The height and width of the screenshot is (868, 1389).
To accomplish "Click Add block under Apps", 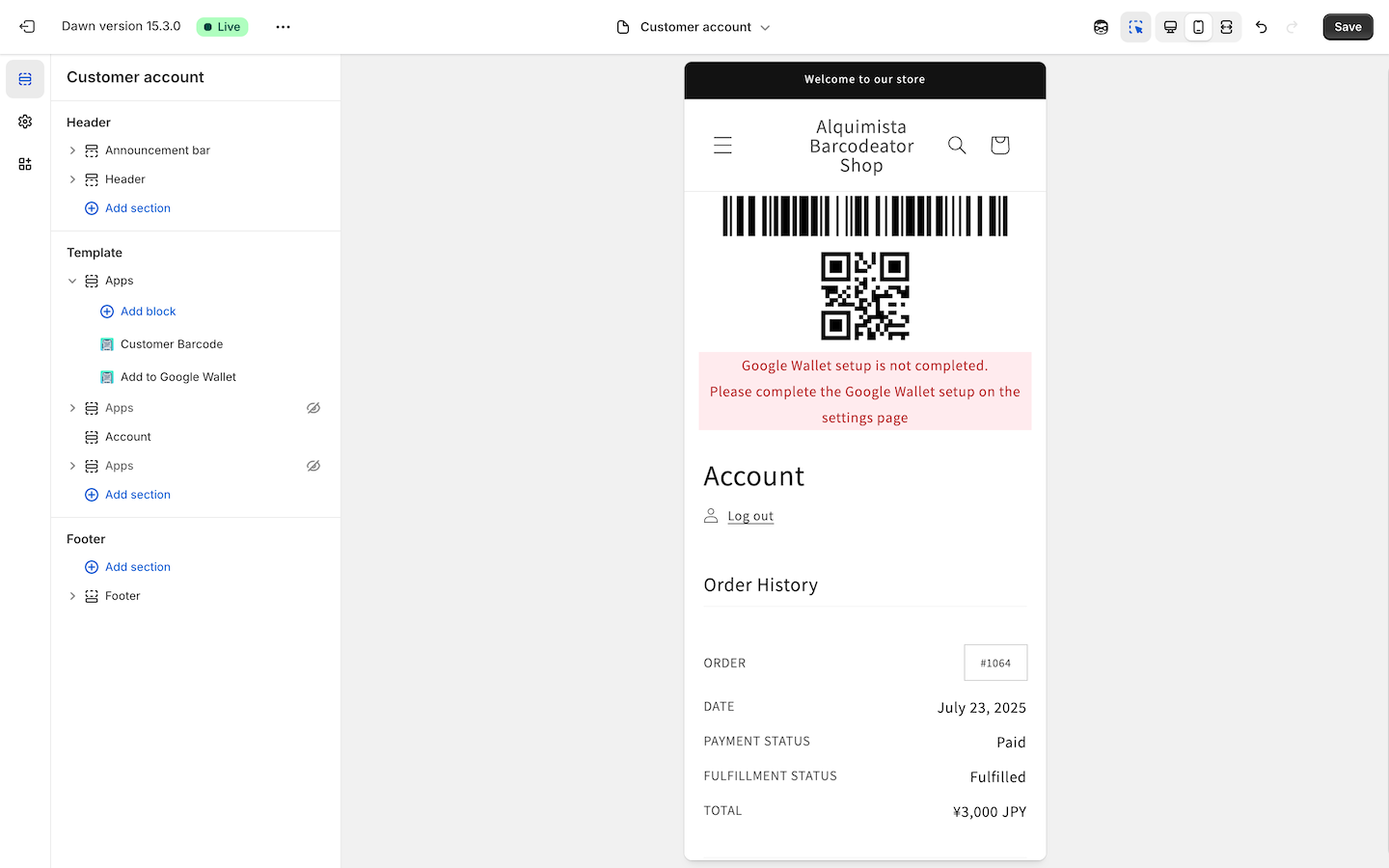I will coord(148,312).
